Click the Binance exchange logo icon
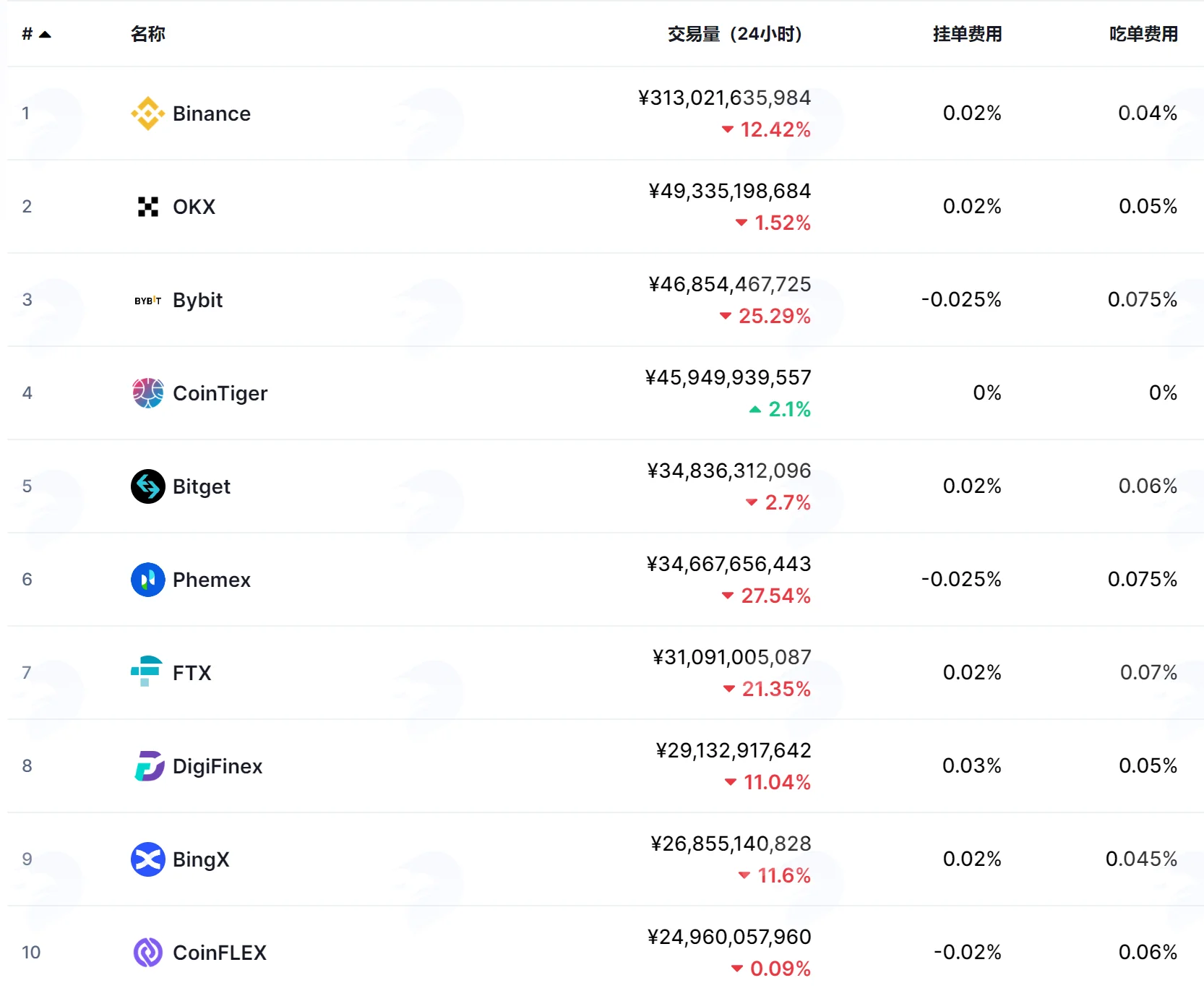1204x996 pixels. click(x=147, y=113)
